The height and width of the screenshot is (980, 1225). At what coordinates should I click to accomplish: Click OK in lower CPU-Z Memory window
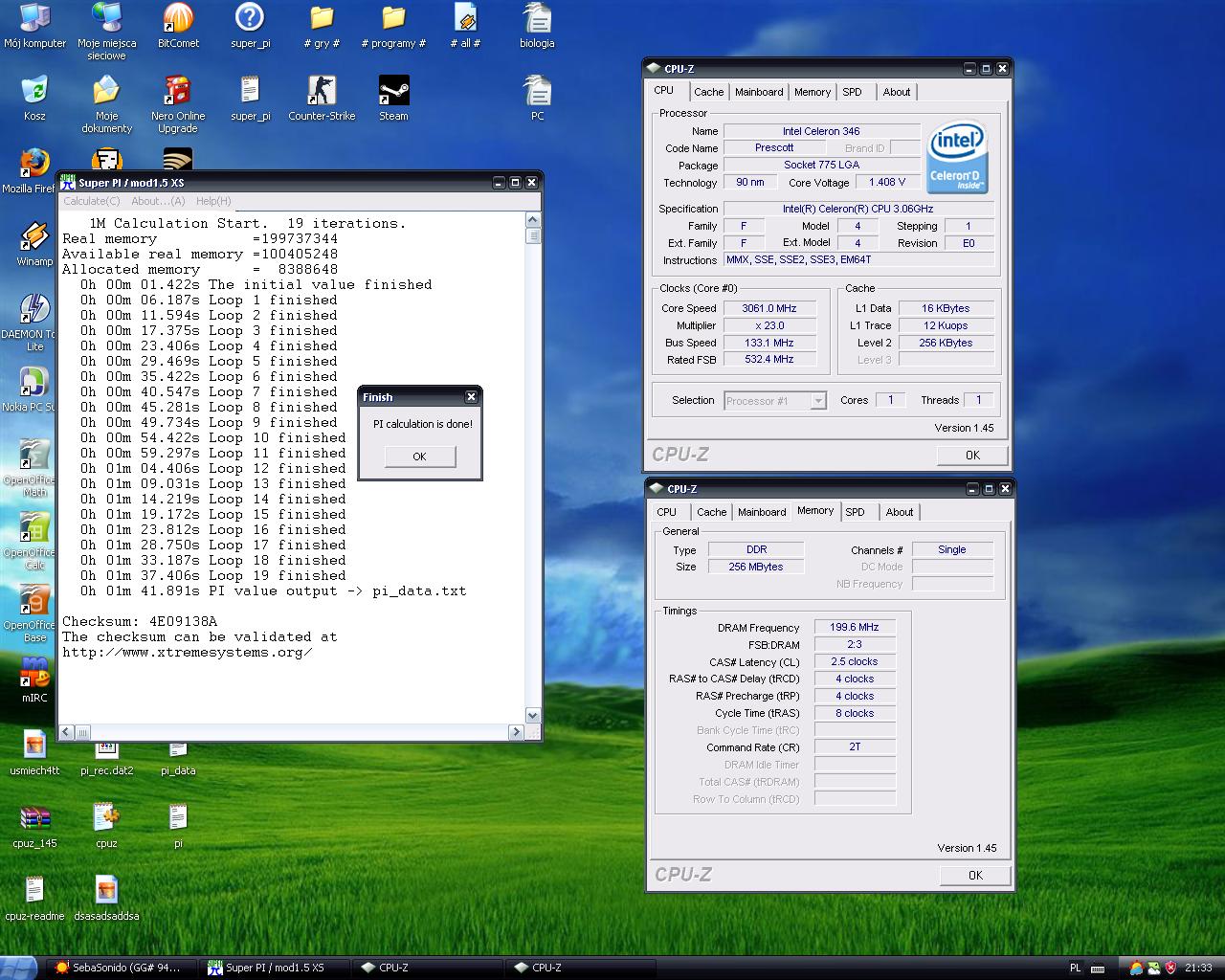point(975,875)
